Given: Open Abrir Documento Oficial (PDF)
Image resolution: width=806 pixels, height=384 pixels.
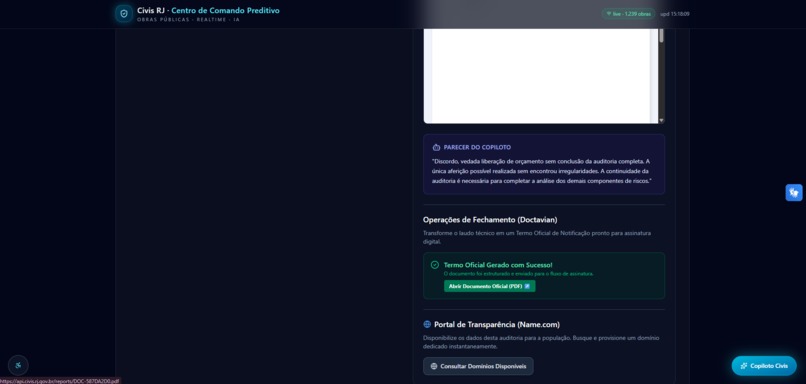Looking at the screenshot, I should [x=489, y=286].
